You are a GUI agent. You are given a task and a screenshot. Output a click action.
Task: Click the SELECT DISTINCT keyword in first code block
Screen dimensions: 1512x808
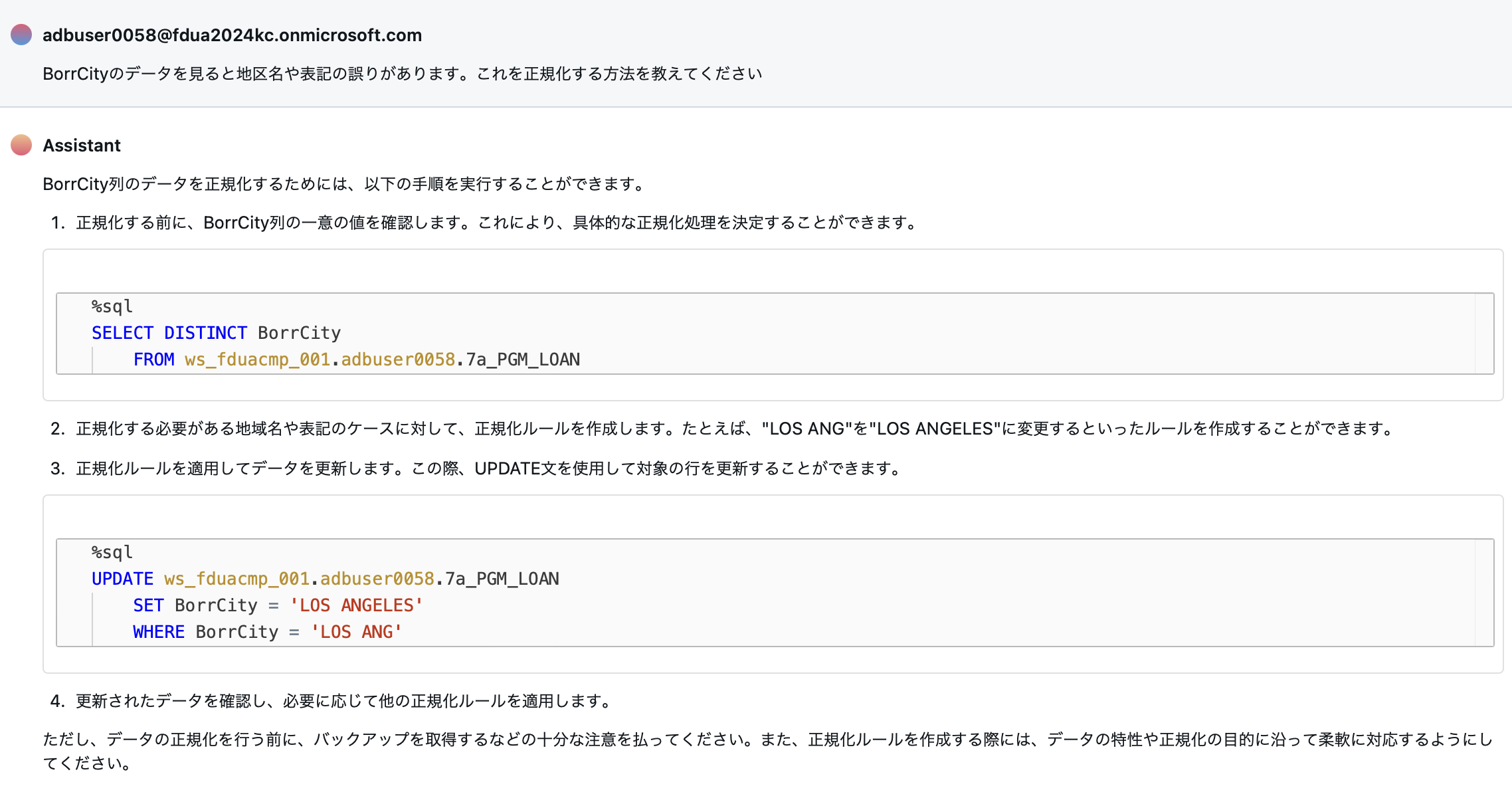[x=169, y=333]
